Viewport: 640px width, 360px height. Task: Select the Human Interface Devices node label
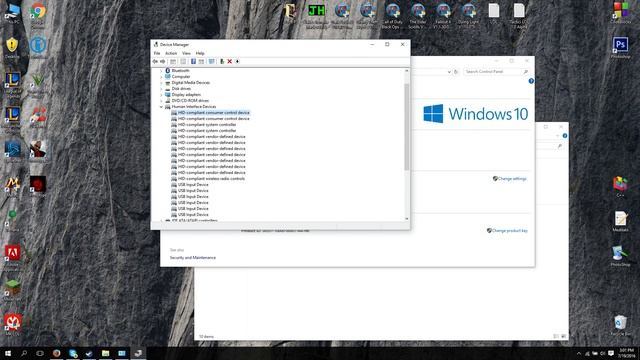click(194, 107)
